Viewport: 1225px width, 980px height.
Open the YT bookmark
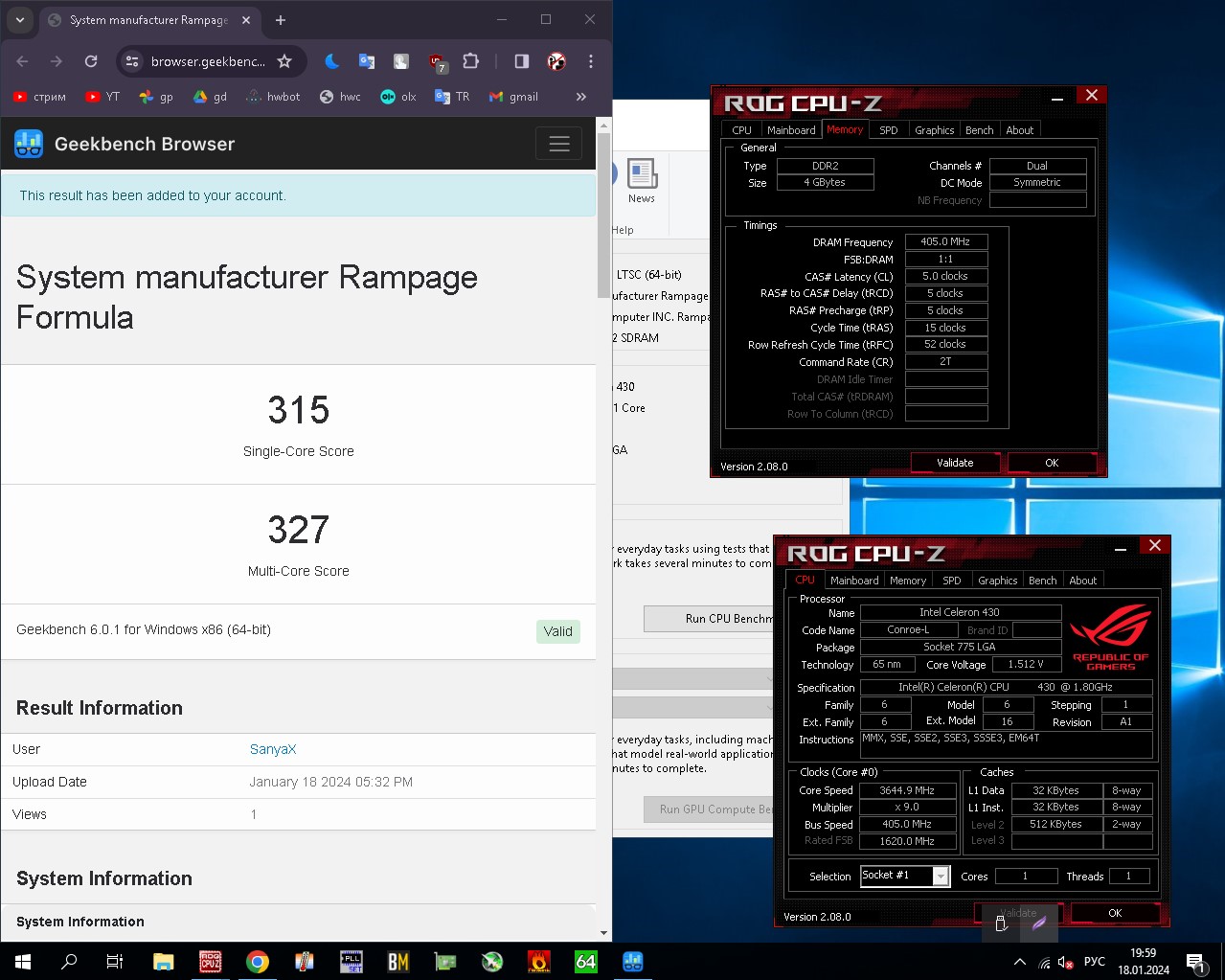tap(102, 97)
